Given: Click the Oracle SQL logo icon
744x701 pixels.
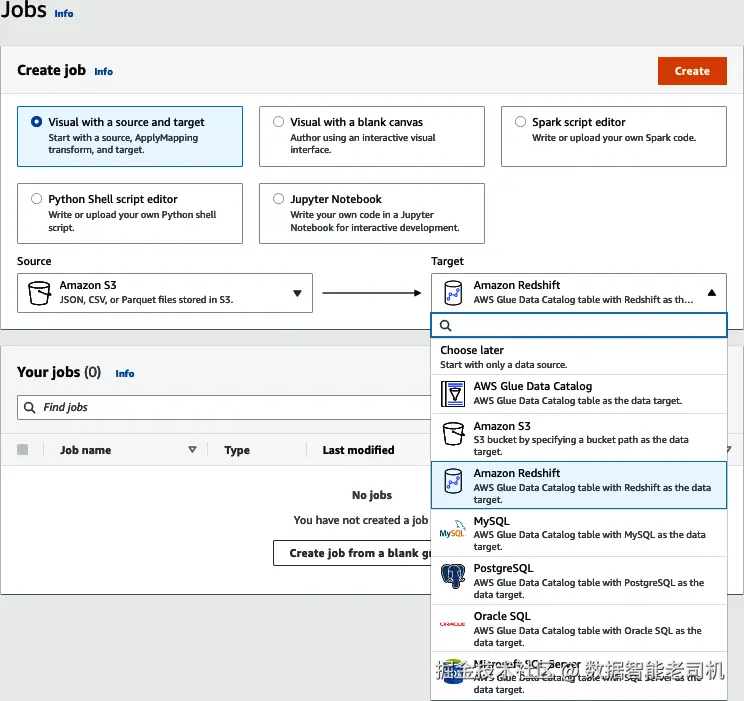Looking at the screenshot, I should click(x=453, y=624).
